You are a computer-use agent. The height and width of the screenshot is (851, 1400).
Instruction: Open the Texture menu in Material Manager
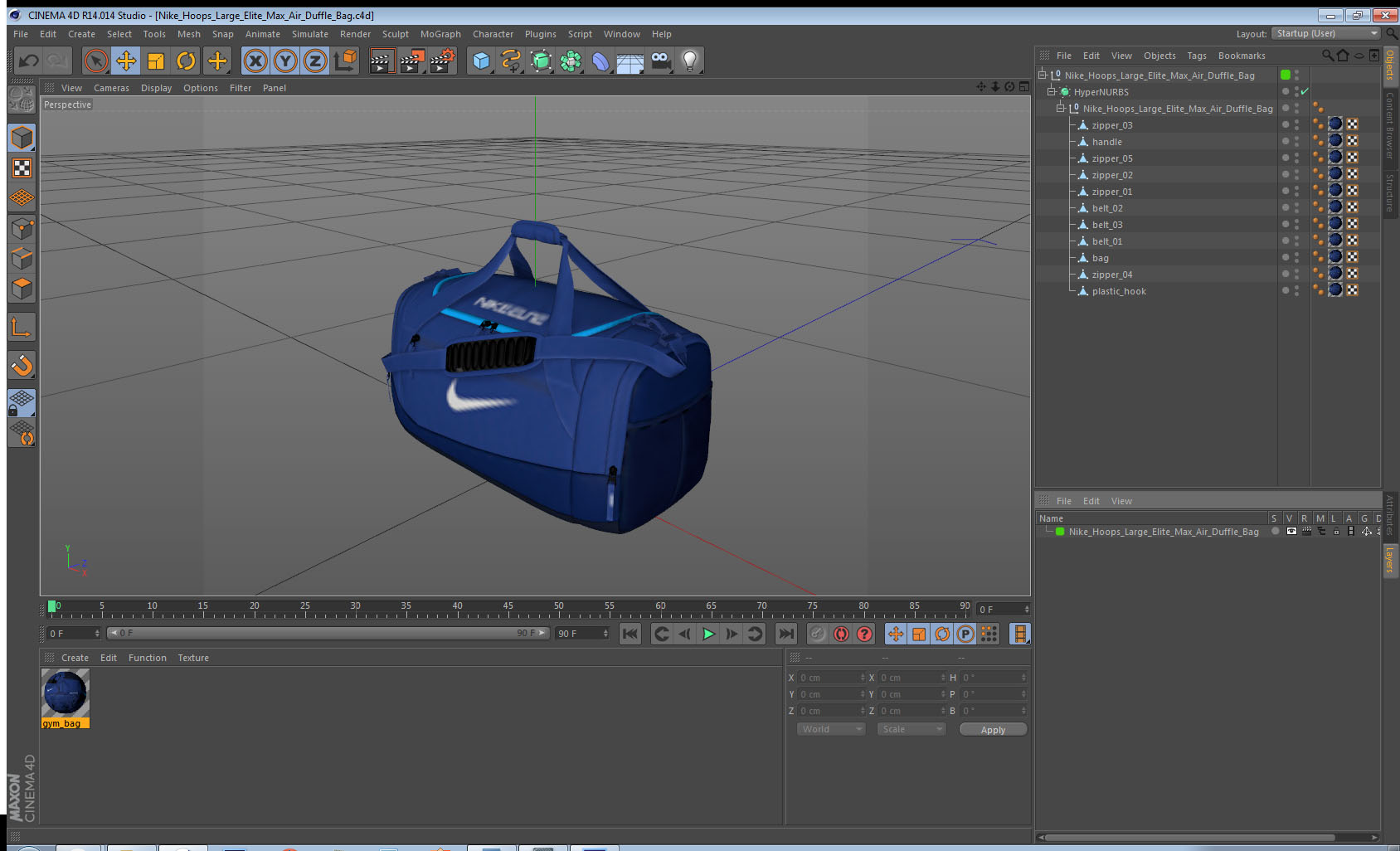point(193,658)
